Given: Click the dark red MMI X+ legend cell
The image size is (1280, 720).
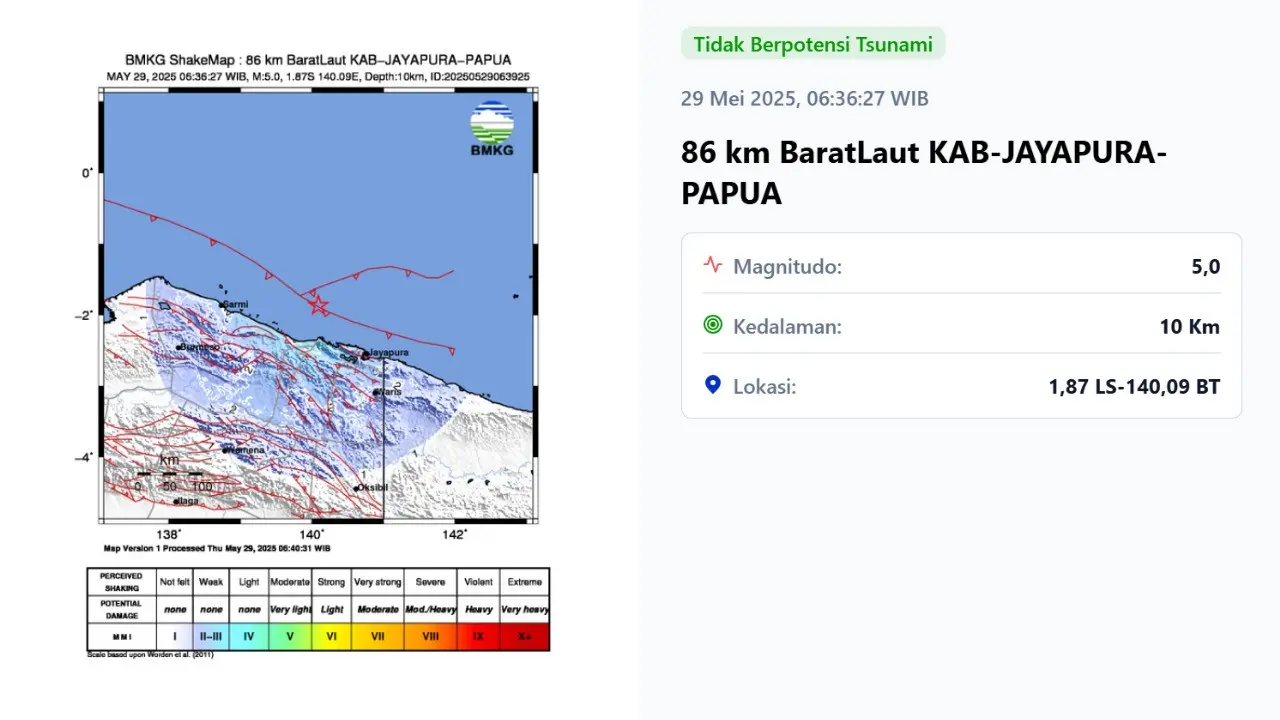Looking at the screenshot, I should pos(524,636).
